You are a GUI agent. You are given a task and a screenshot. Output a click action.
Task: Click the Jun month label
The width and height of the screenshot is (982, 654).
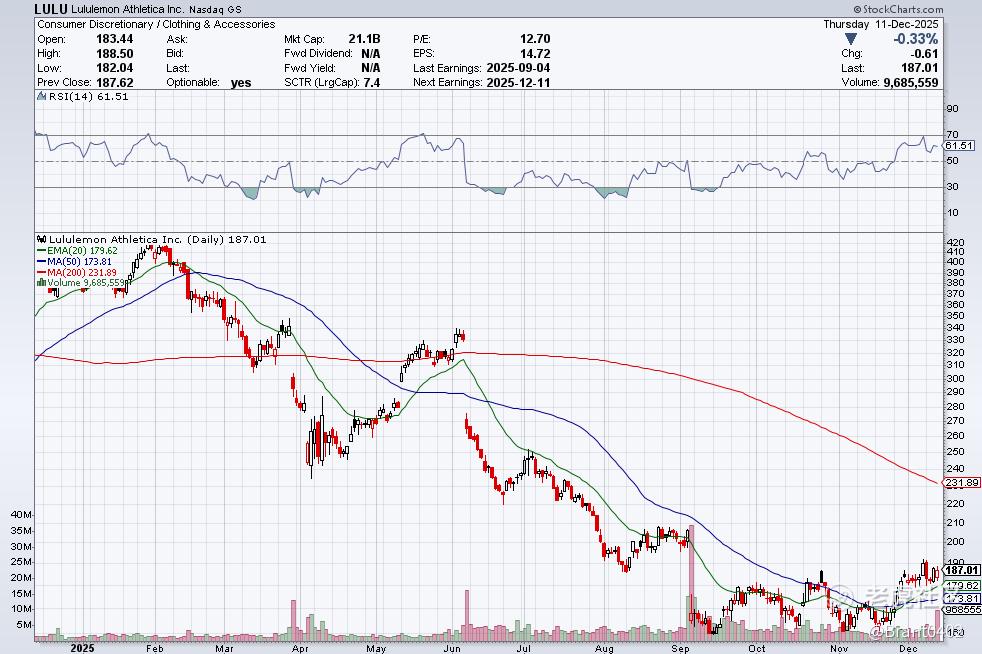coord(452,648)
